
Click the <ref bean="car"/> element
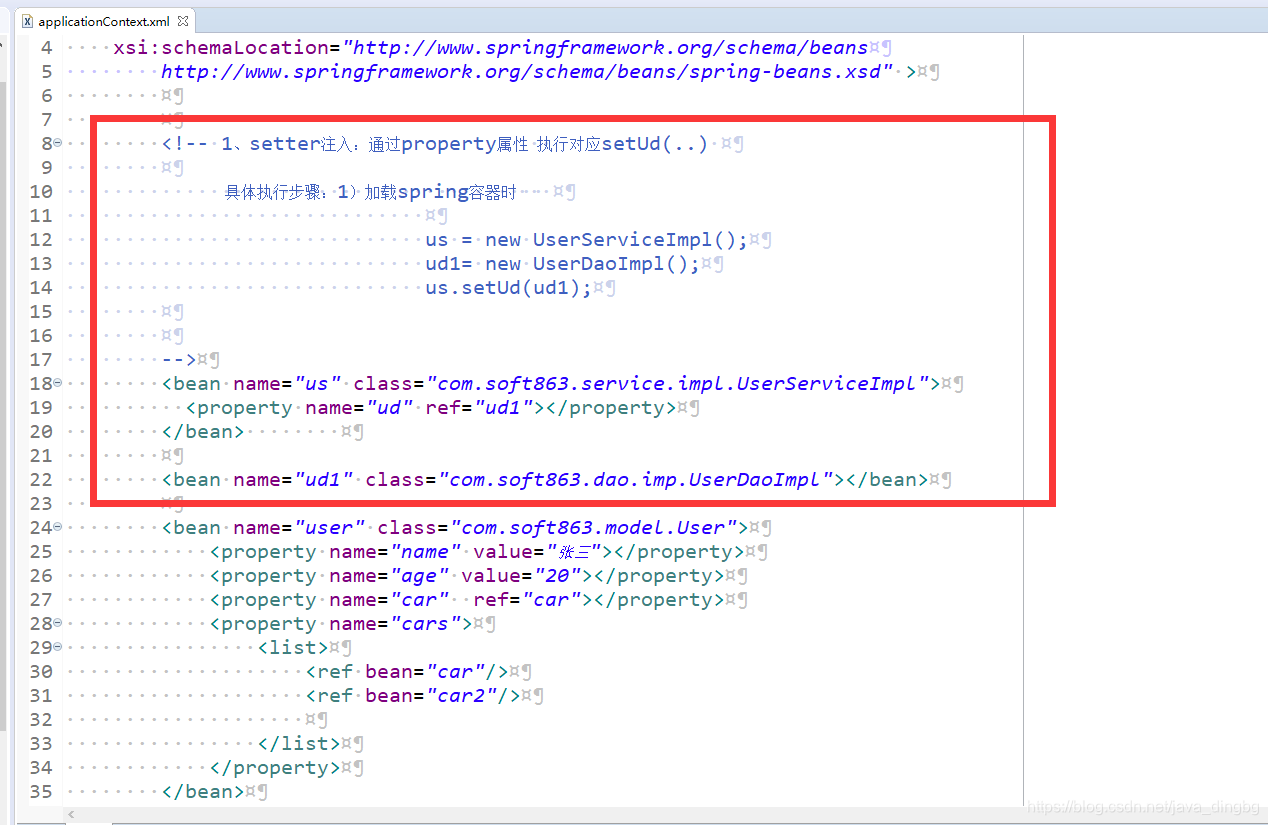pyautogui.click(x=407, y=672)
